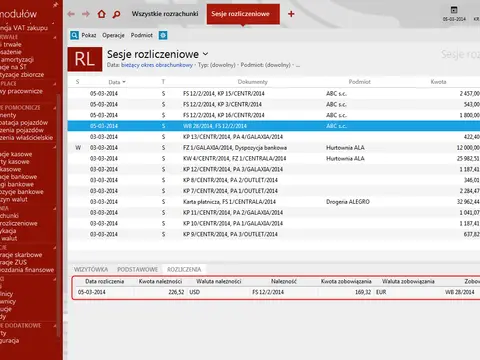Add a new tab with plus icon
The width and height of the screenshot is (480, 360).
(x=291, y=14)
